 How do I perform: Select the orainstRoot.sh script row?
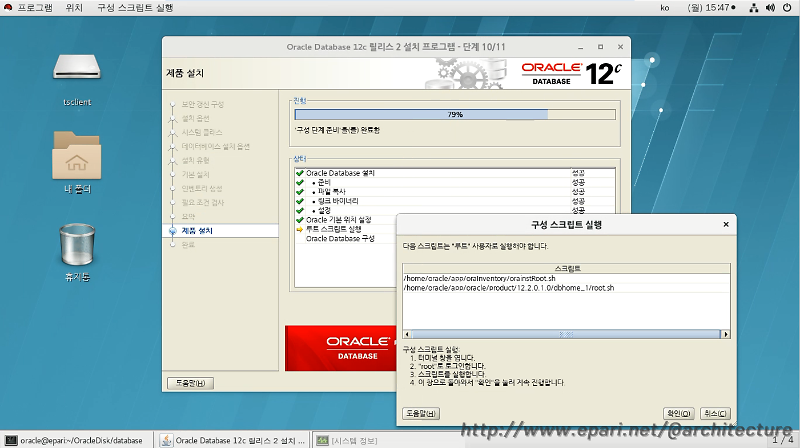566,279
